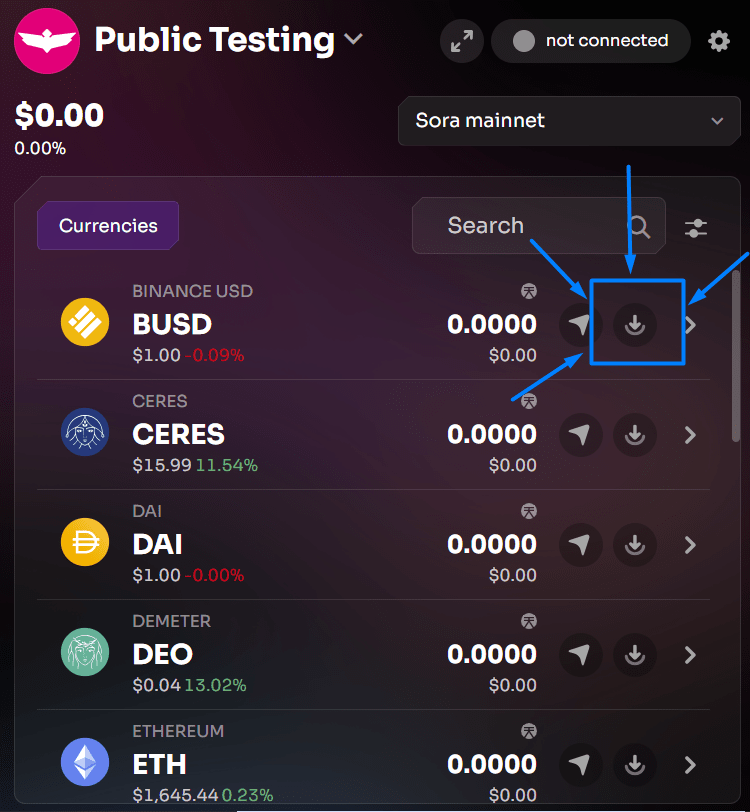Select the Currencies tab

108,225
